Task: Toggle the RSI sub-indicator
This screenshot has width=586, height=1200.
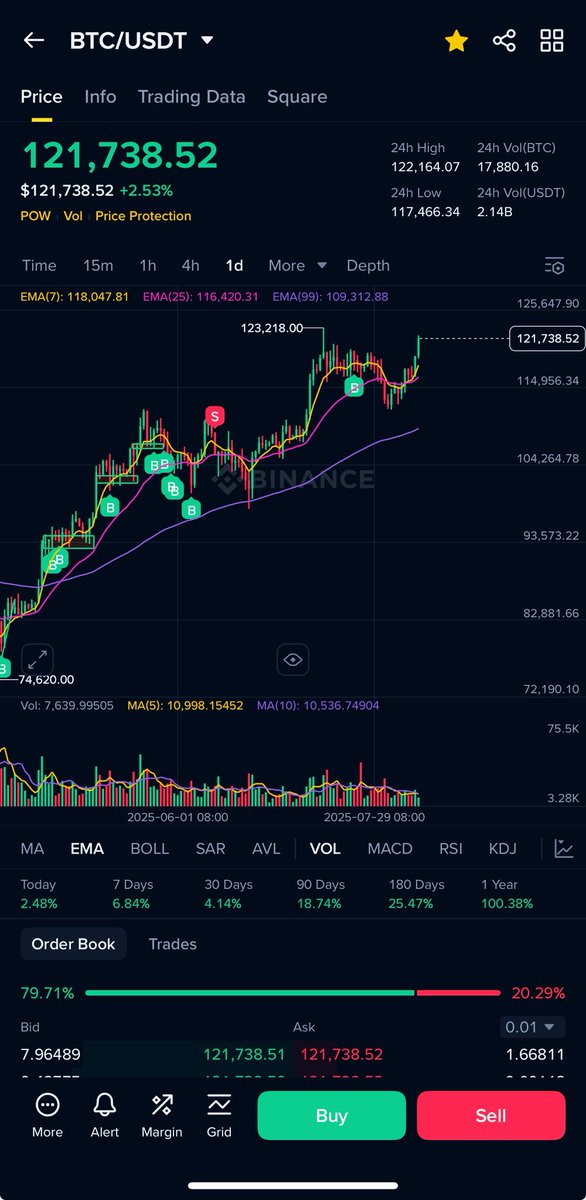Action: 451,848
